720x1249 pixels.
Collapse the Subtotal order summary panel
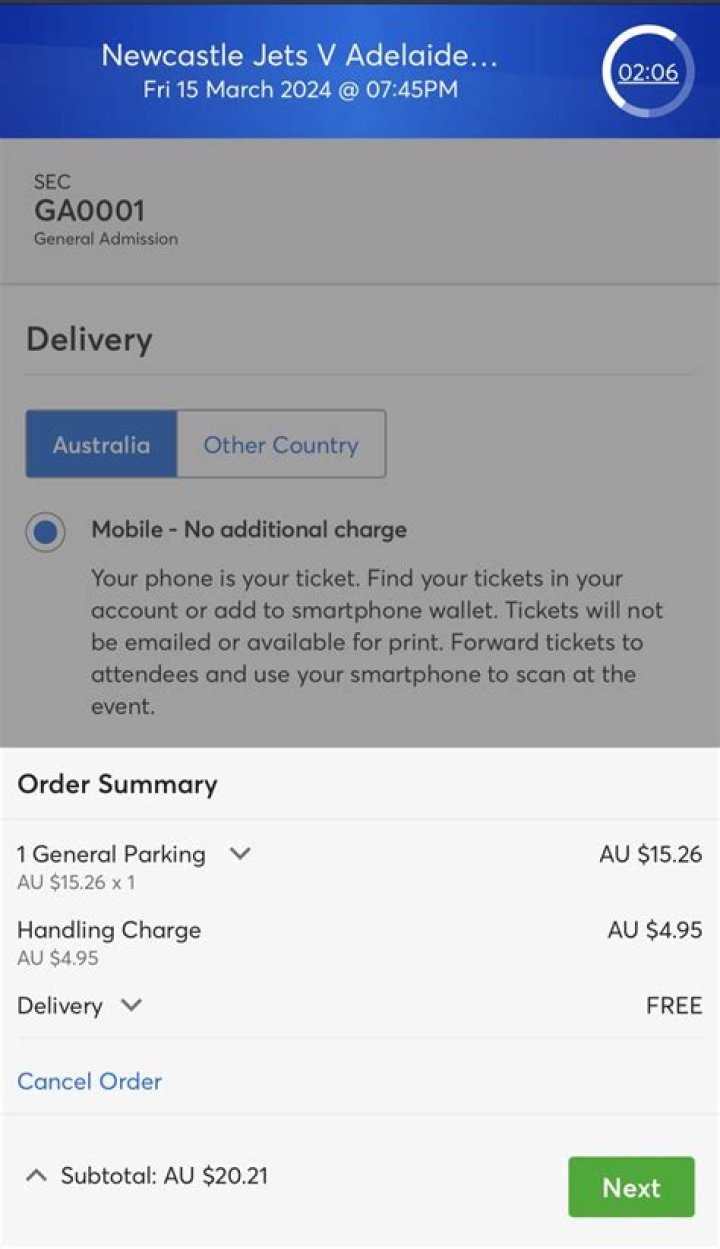pyautogui.click(x=36, y=1176)
